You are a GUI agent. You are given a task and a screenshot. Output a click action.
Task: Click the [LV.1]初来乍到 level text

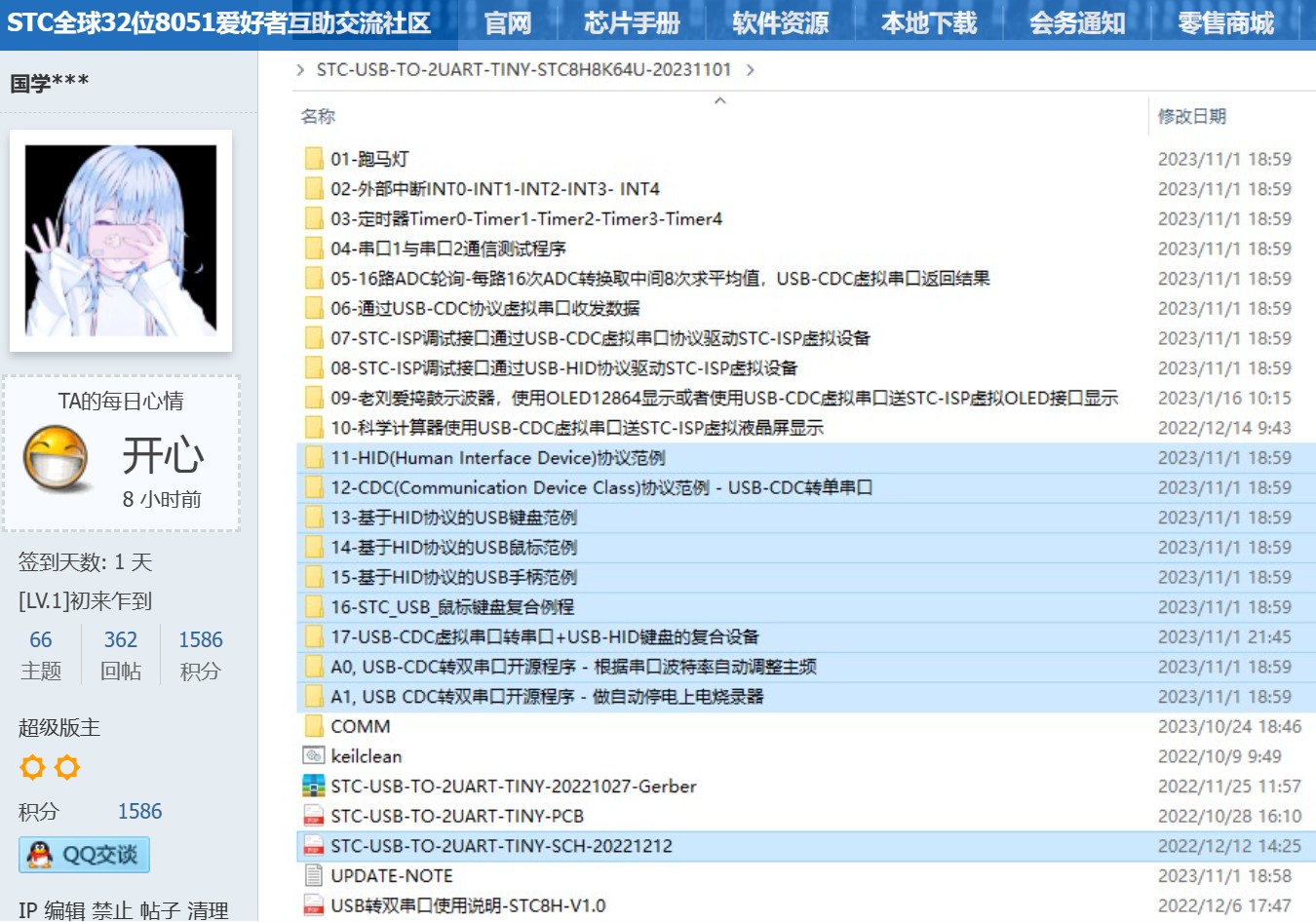[x=85, y=601]
